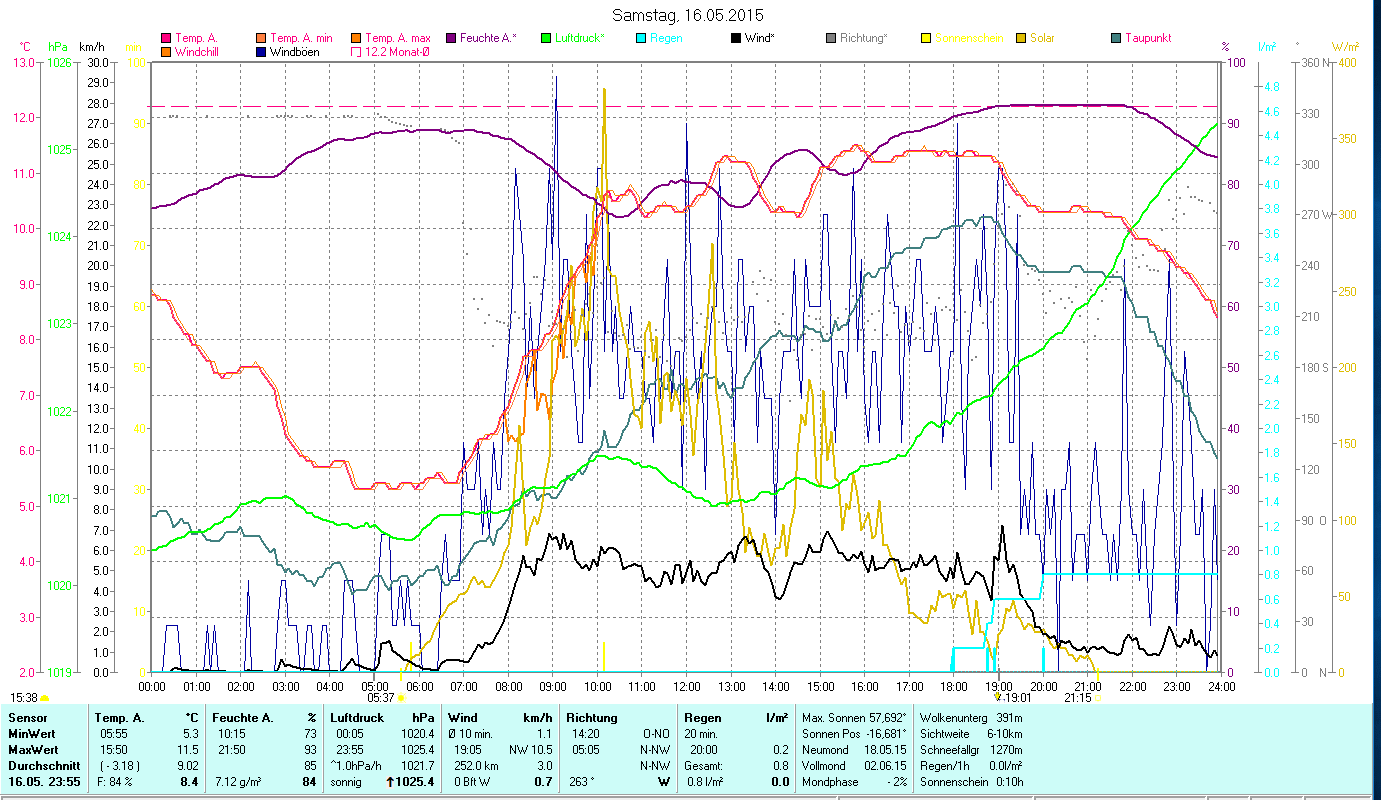1381x800 pixels.
Task: Click the sunset marker icon beside 19:01
Action: click(x=998, y=698)
